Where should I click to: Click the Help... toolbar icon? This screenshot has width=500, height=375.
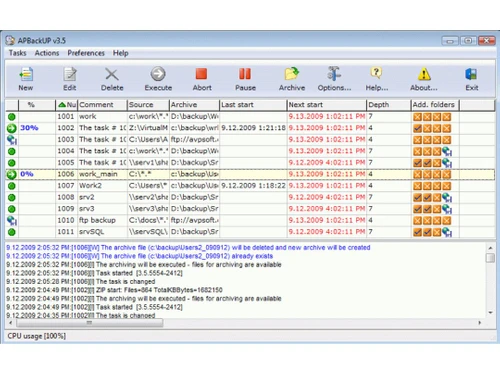(376, 73)
